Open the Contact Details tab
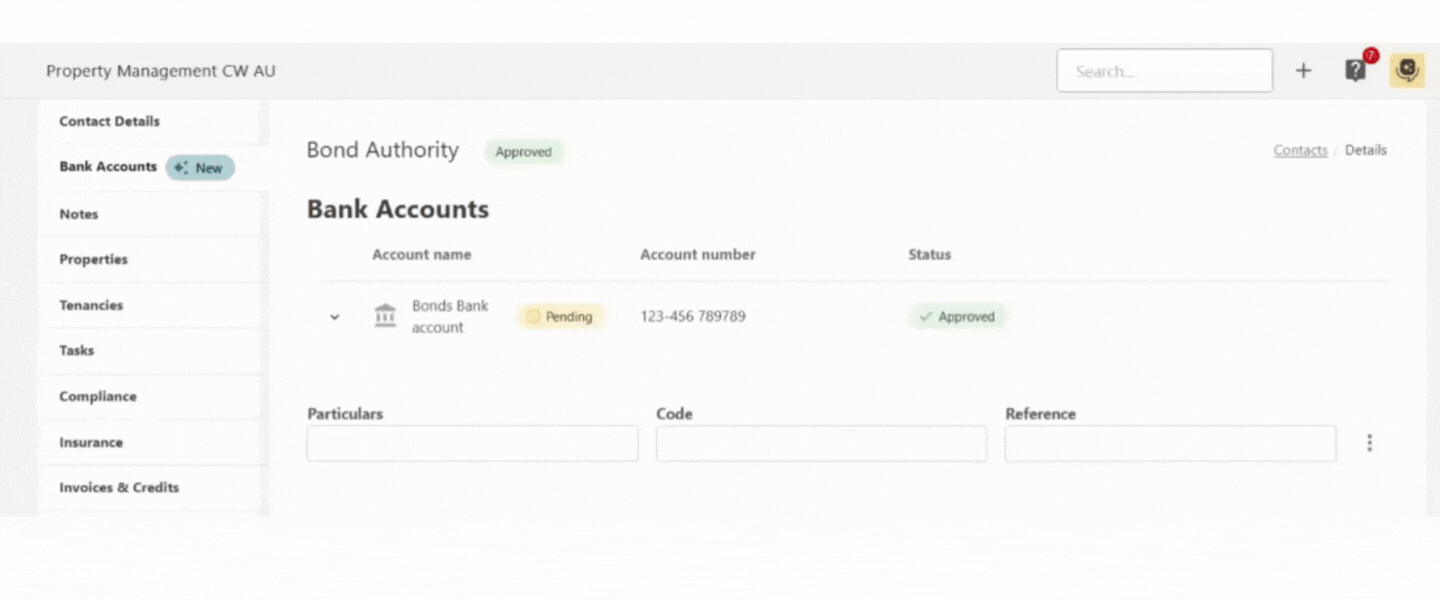 [x=109, y=121]
